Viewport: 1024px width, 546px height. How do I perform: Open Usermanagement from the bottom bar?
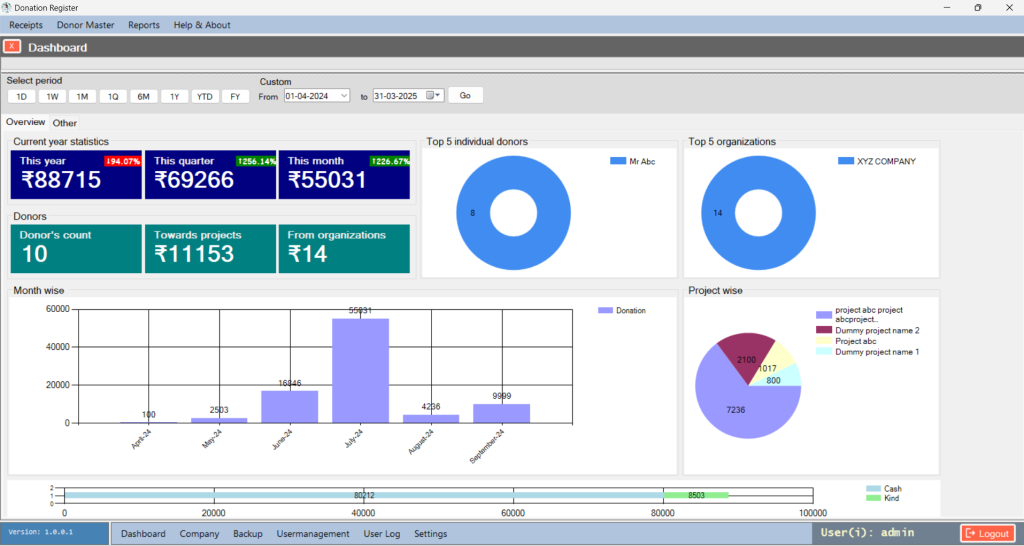(x=312, y=534)
